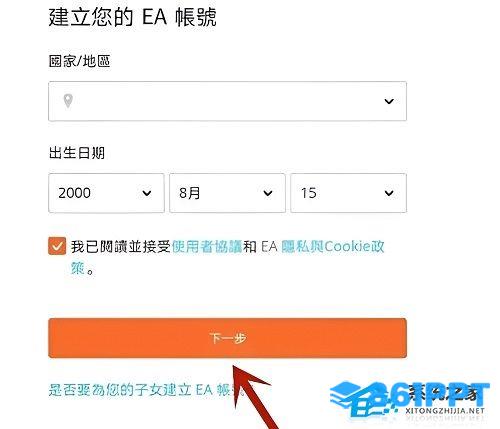This screenshot has width=500, height=429.
Task: Click the chevron arrow beside day 15
Action: (x=389, y=193)
